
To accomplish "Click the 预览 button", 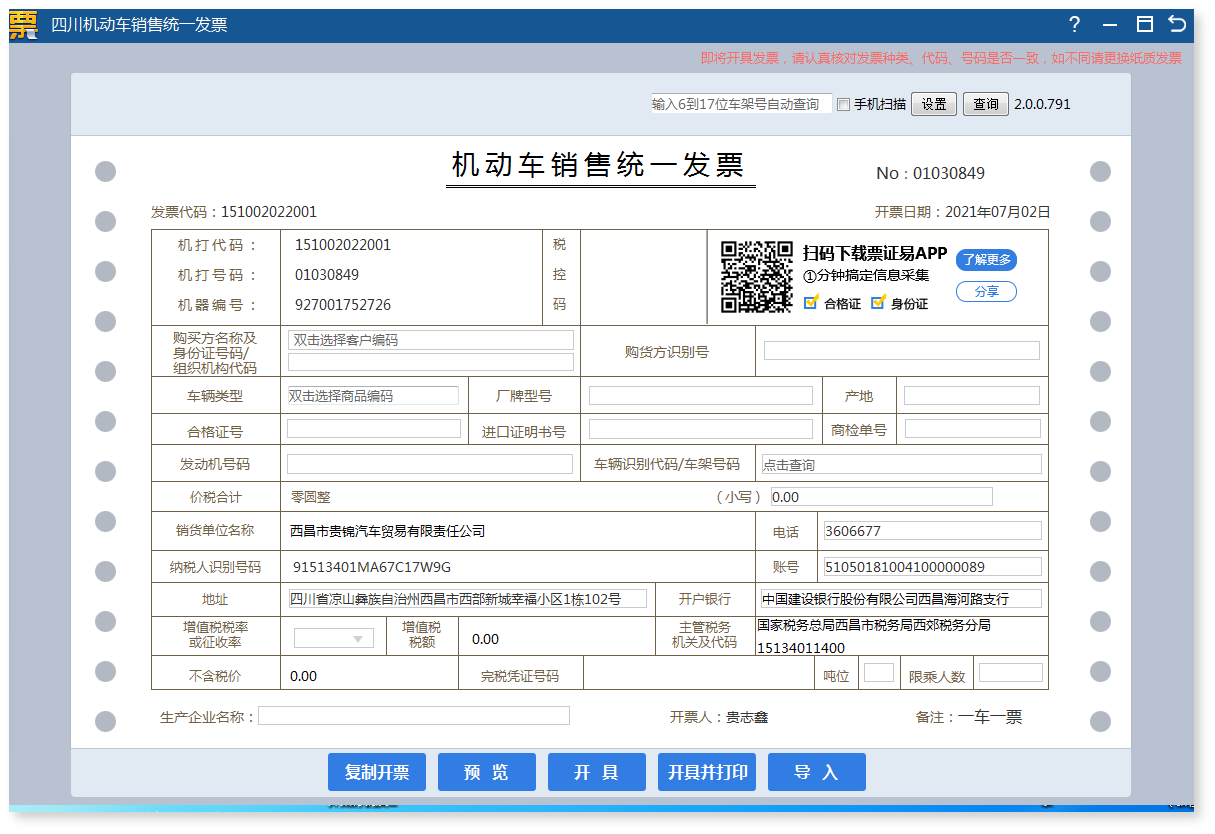I will pyautogui.click(x=487, y=772).
